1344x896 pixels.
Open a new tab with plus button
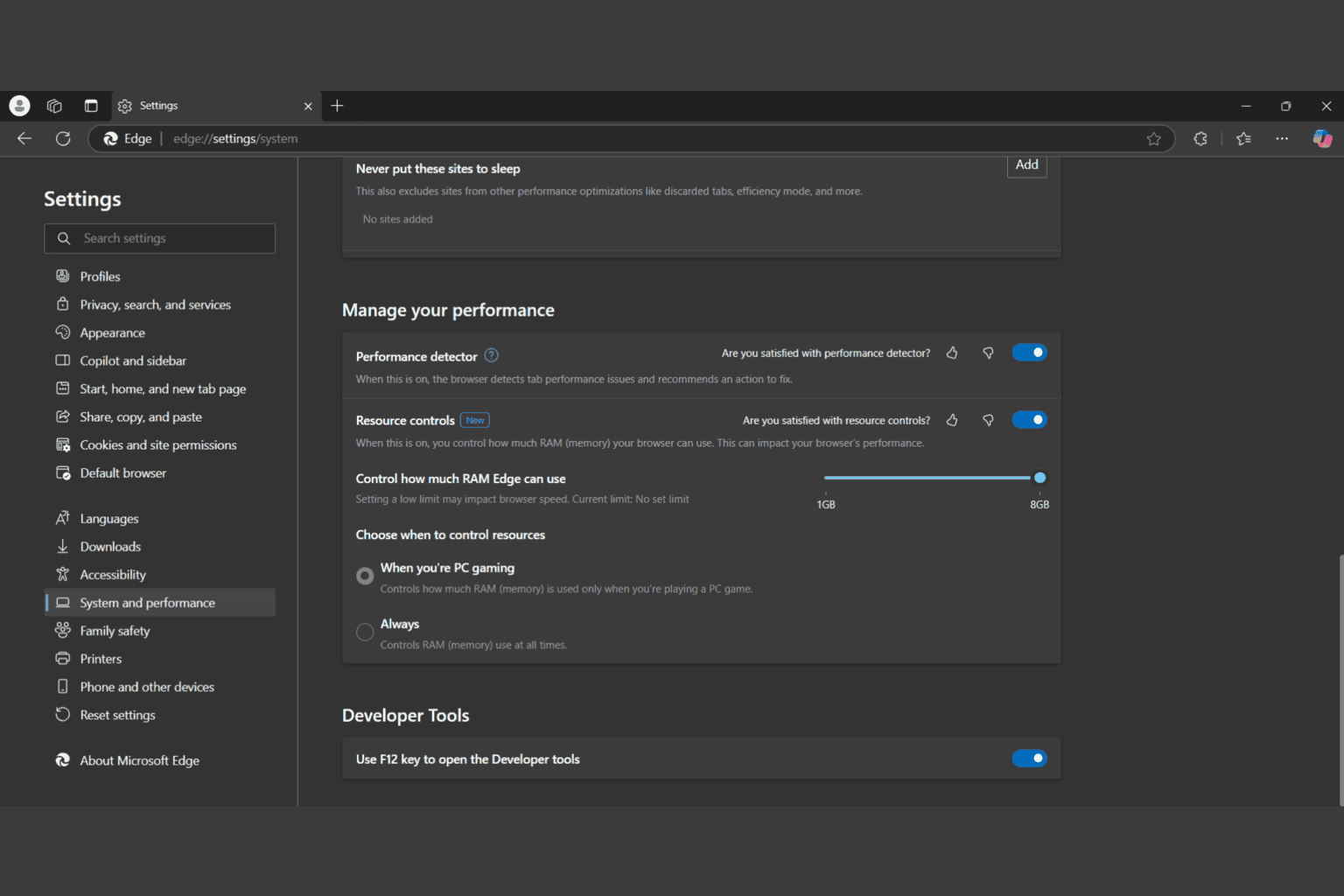[x=337, y=106]
